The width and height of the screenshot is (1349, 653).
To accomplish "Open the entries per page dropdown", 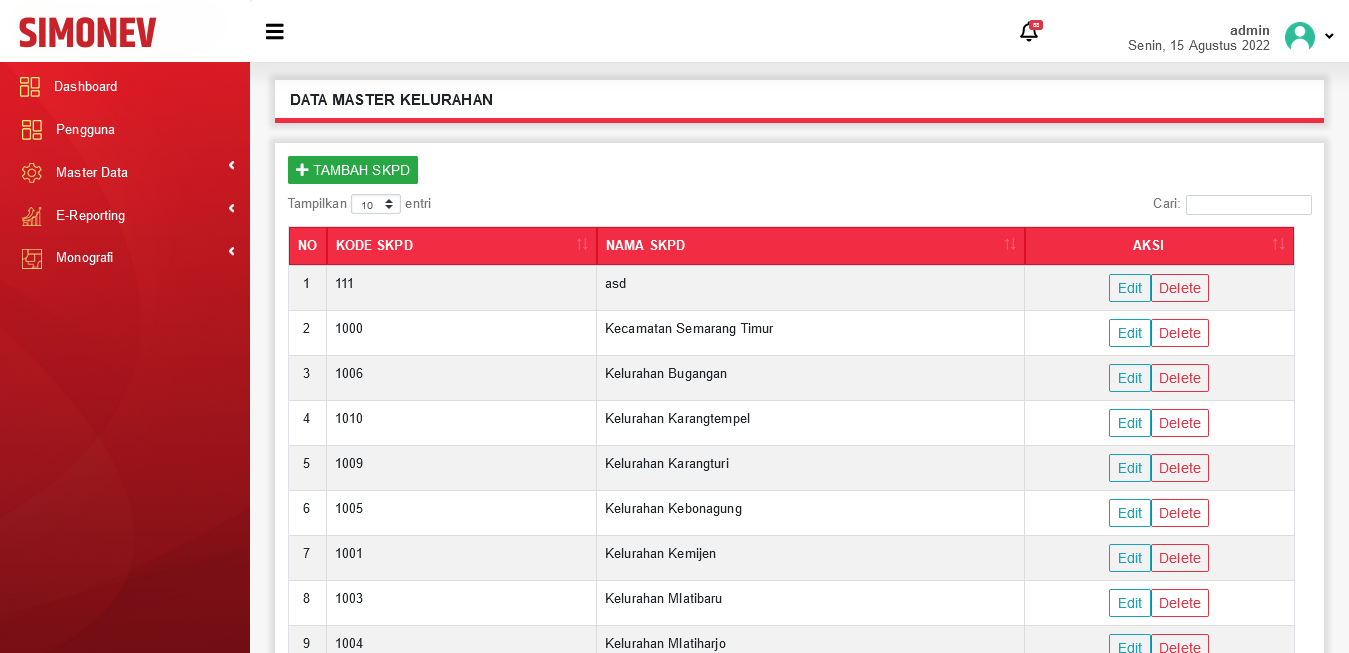I will (376, 204).
